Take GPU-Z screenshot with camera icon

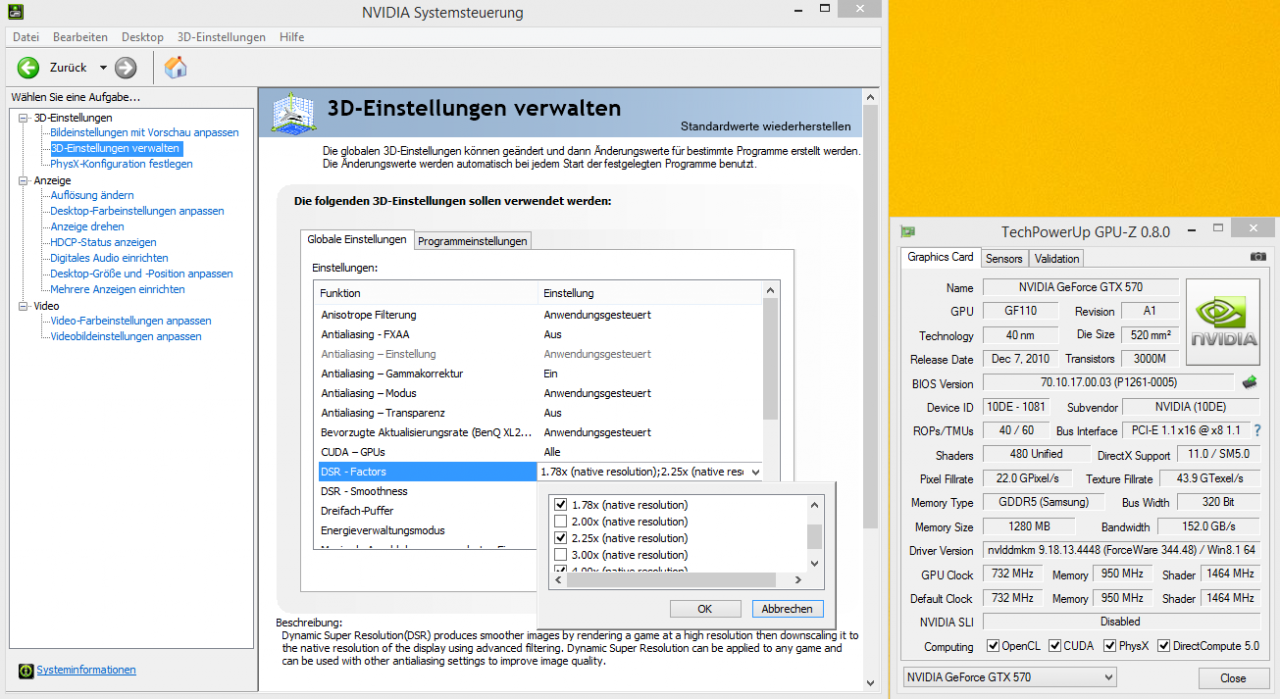(1258, 257)
